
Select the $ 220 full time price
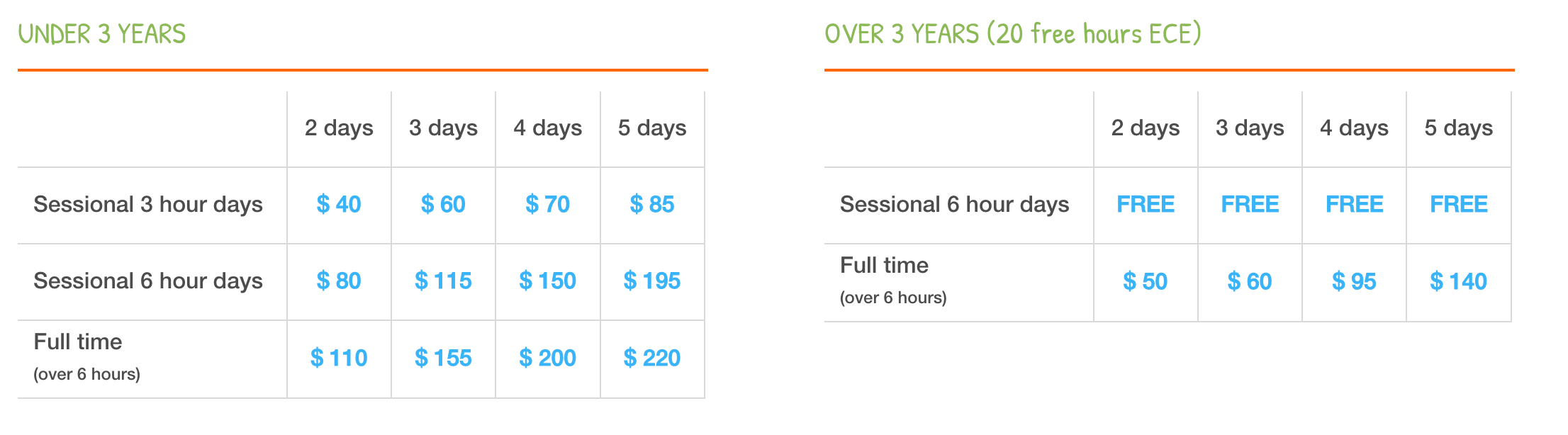652,358
